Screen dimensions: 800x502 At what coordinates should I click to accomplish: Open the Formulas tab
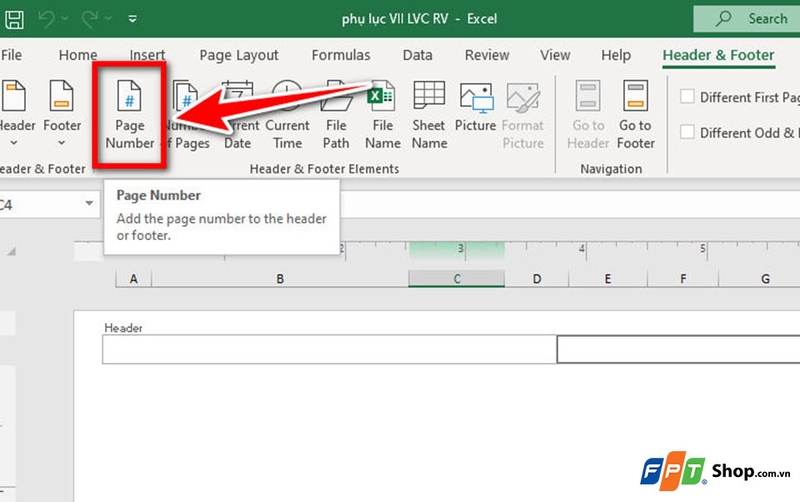(341, 55)
